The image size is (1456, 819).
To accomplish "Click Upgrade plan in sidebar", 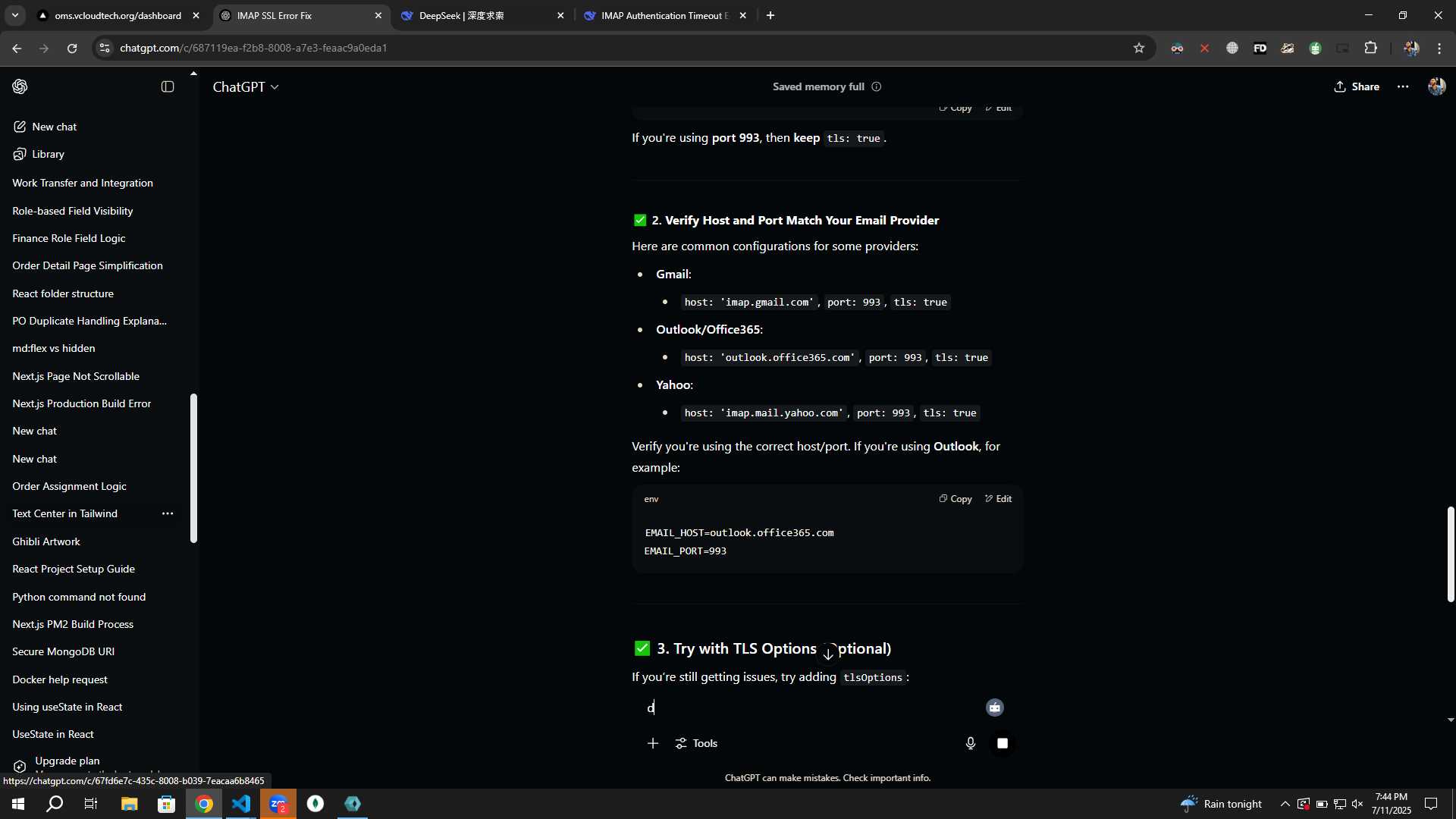I will pos(67,761).
